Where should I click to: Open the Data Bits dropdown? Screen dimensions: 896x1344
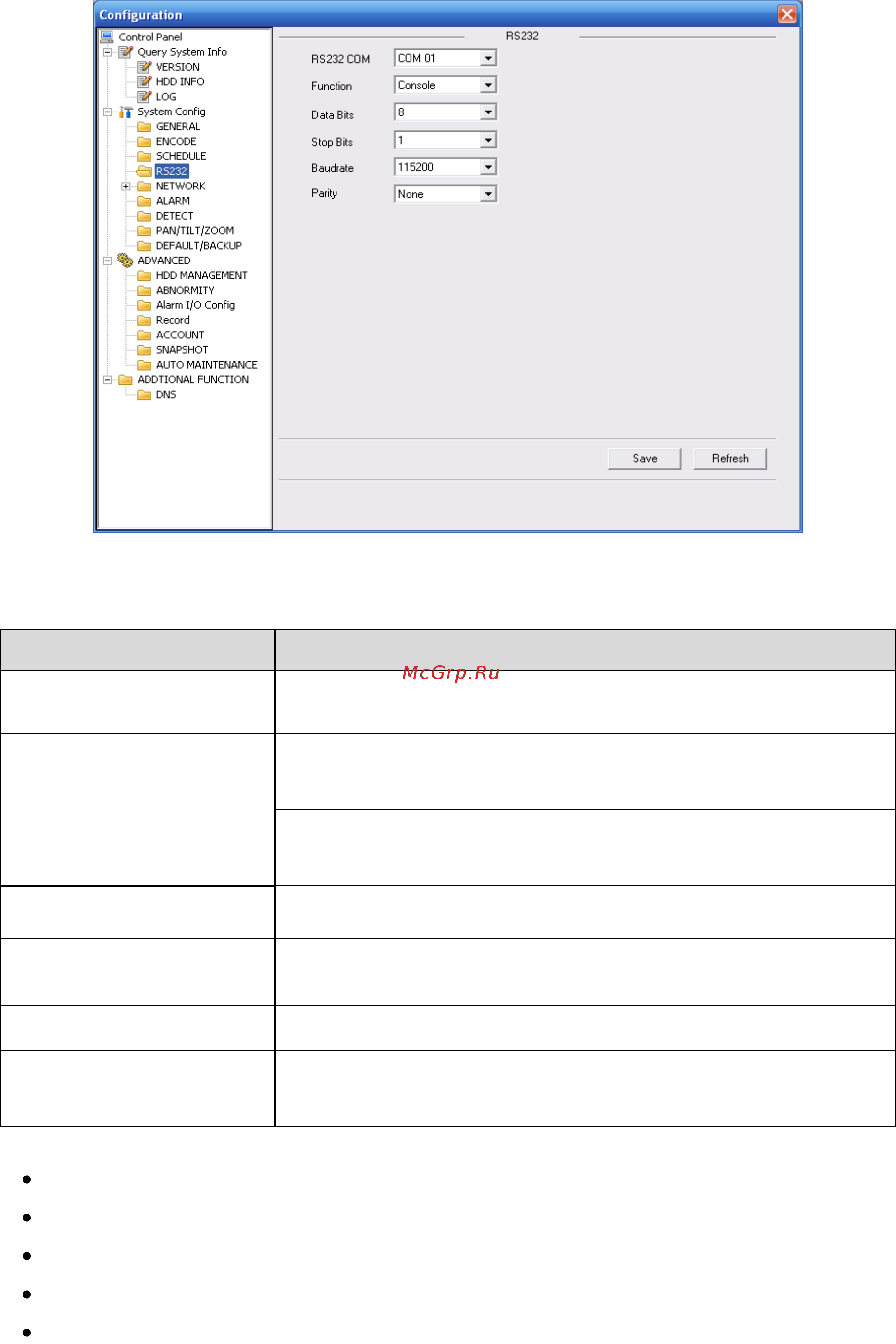click(487, 112)
